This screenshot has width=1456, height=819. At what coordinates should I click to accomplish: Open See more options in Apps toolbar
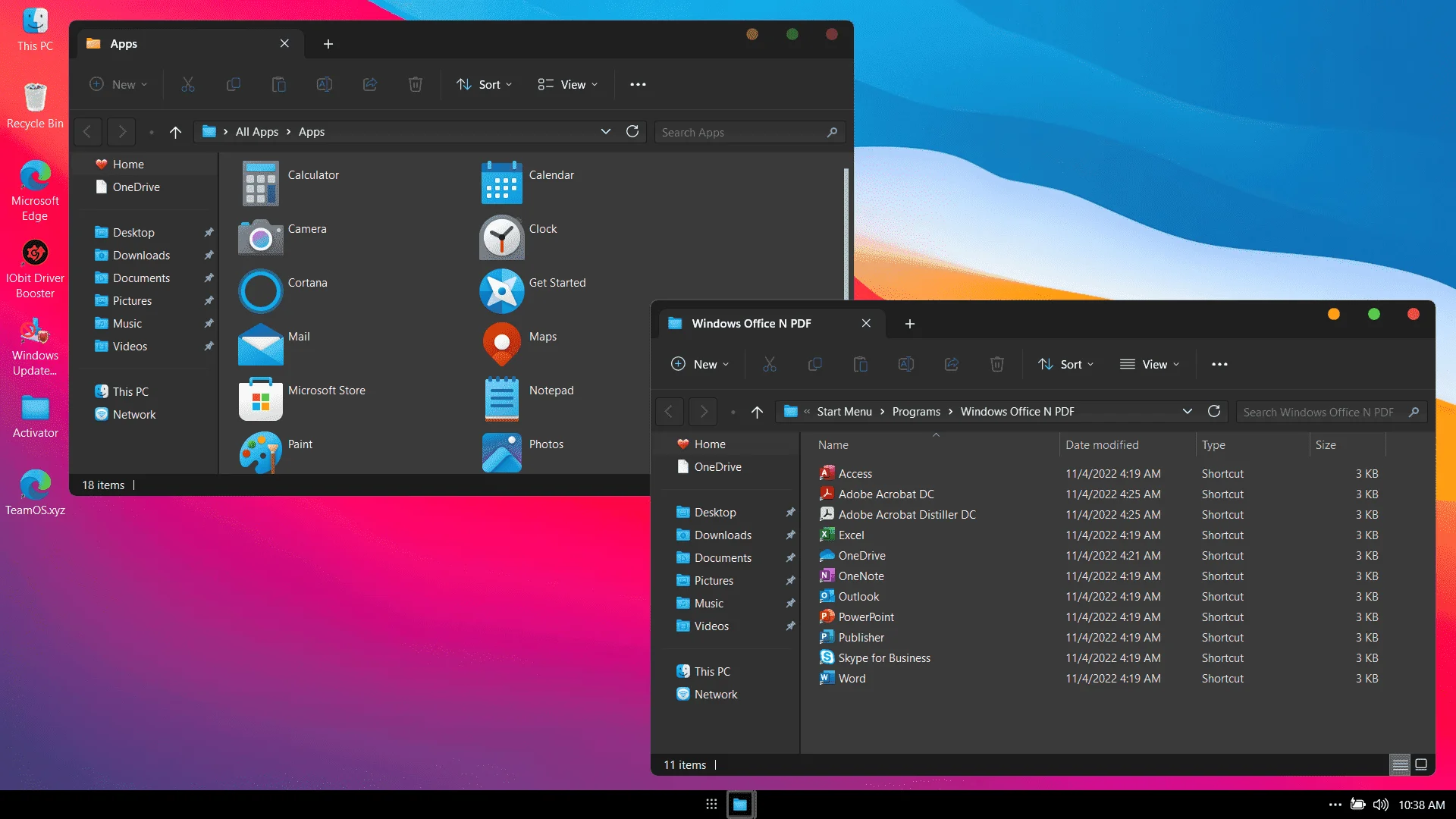click(638, 85)
